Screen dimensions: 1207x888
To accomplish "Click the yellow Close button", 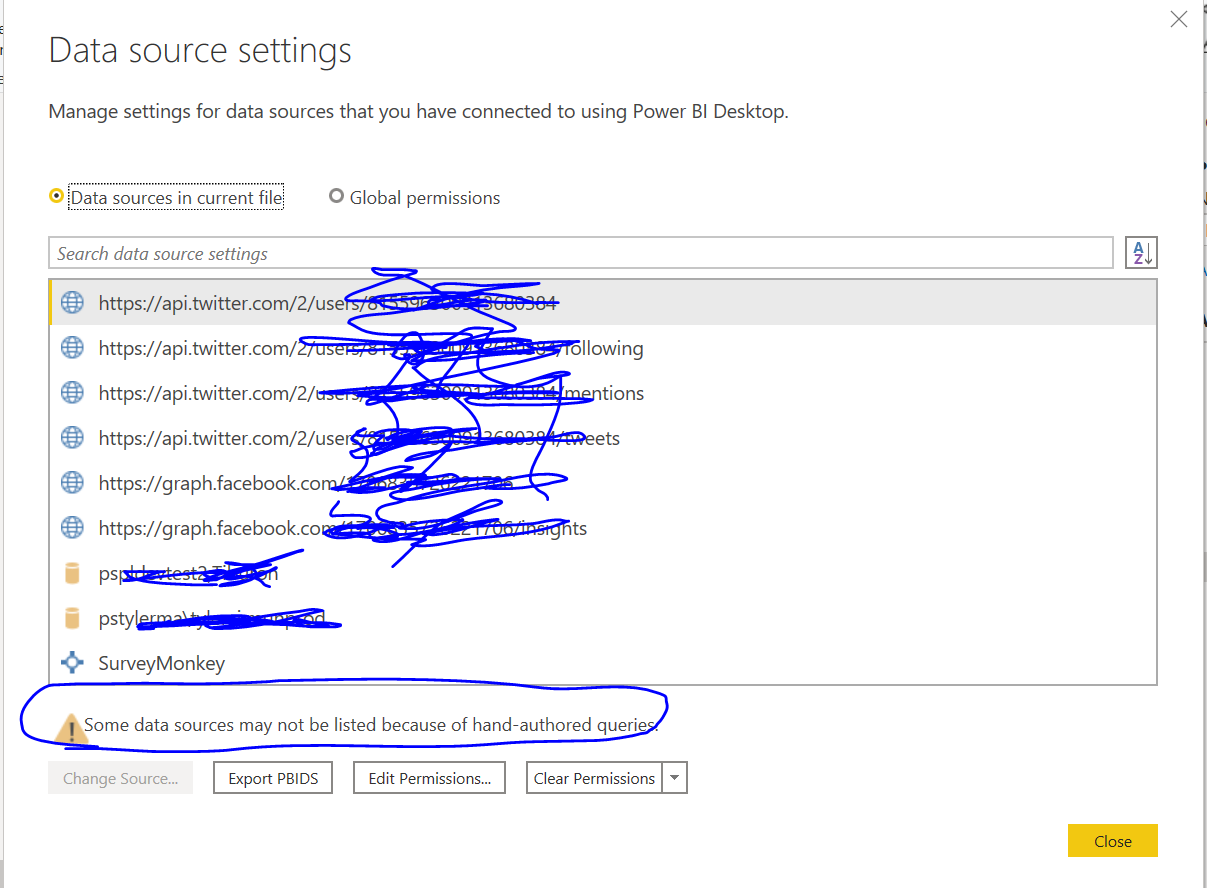I will (x=1112, y=841).
